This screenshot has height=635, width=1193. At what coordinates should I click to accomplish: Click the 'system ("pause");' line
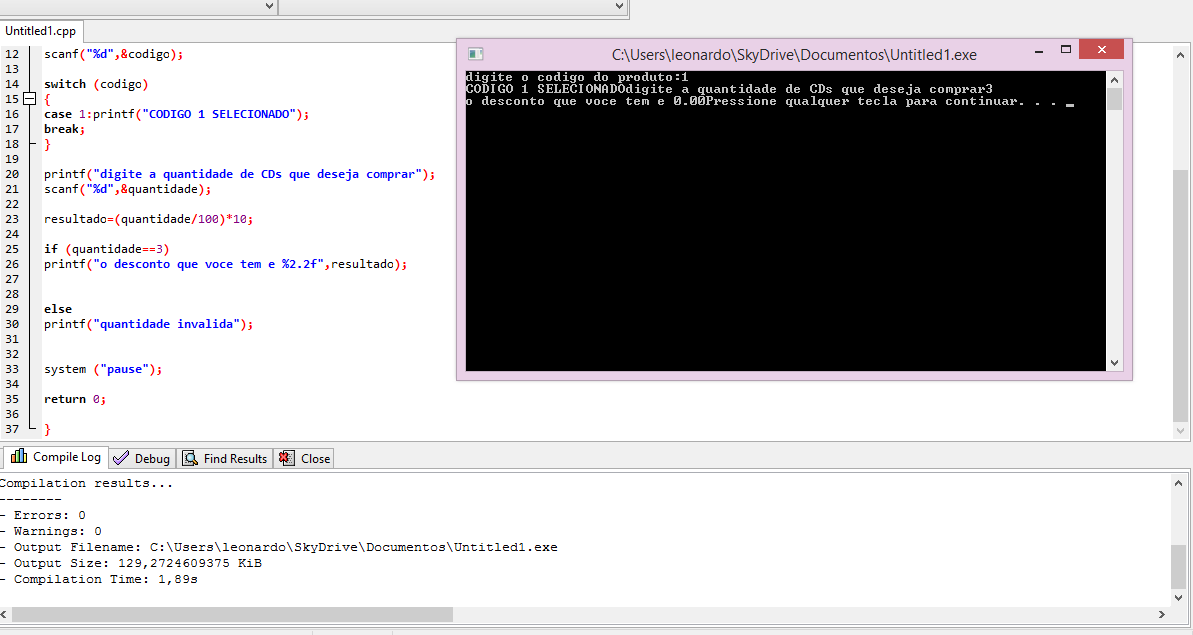[103, 369]
